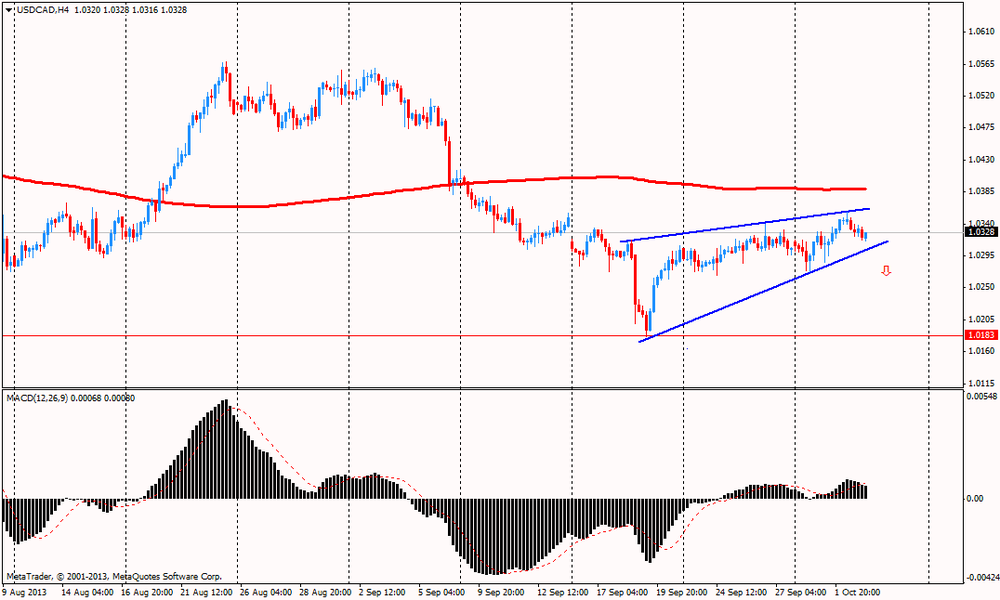Click the 9 Aug 2013 date label

25,592
